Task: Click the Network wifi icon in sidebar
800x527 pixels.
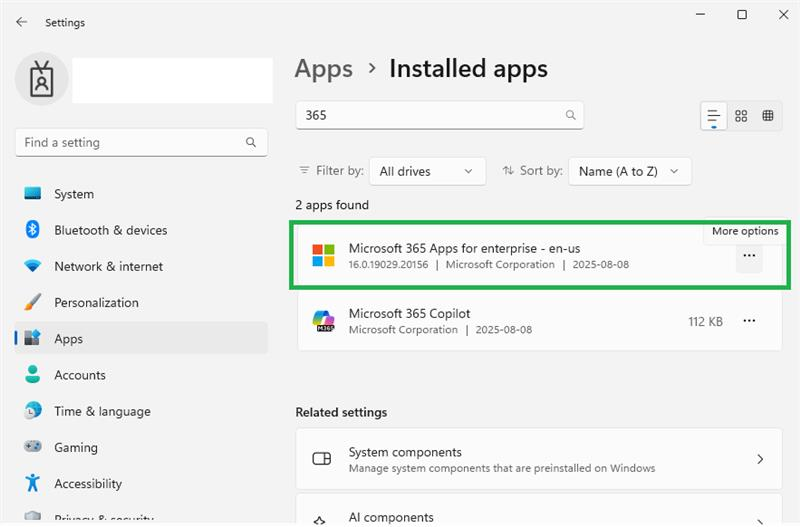Action: tap(33, 266)
